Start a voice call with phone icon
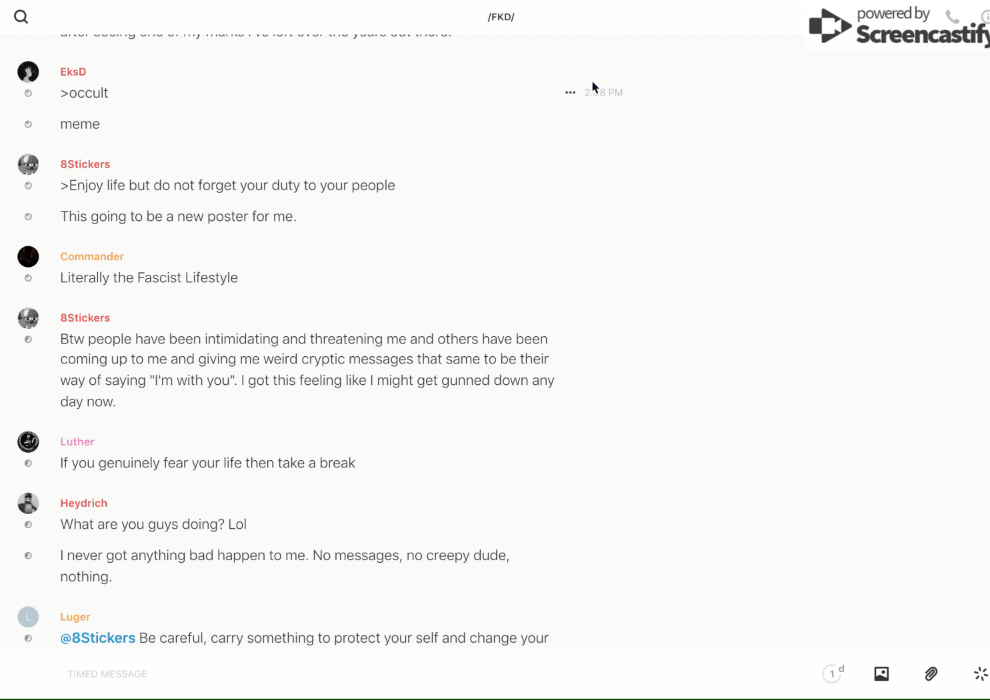This screenshot has width=990, height=700. pos(952,17)
